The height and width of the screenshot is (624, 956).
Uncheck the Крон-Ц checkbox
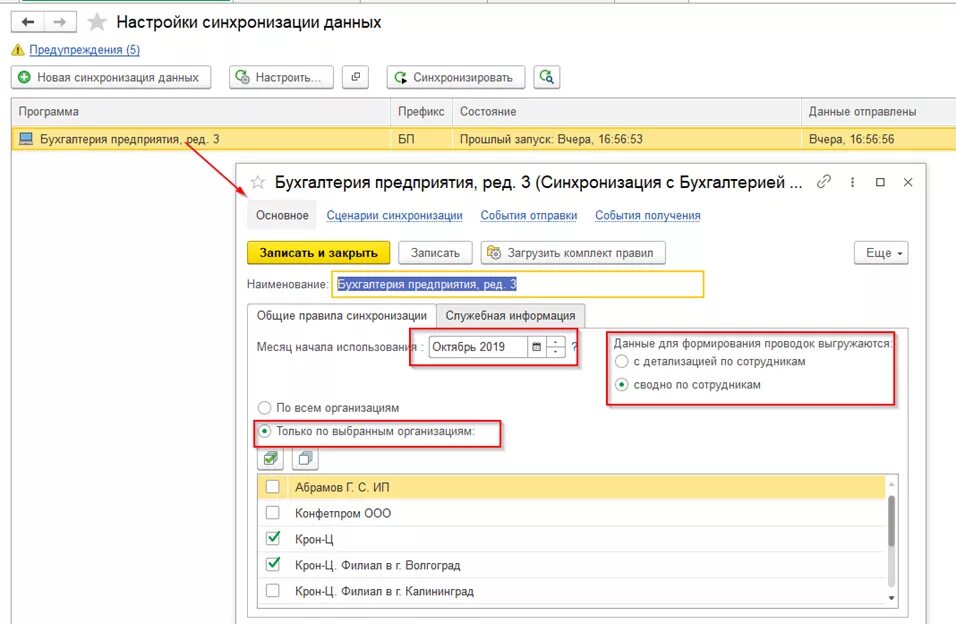coord(273,539)
